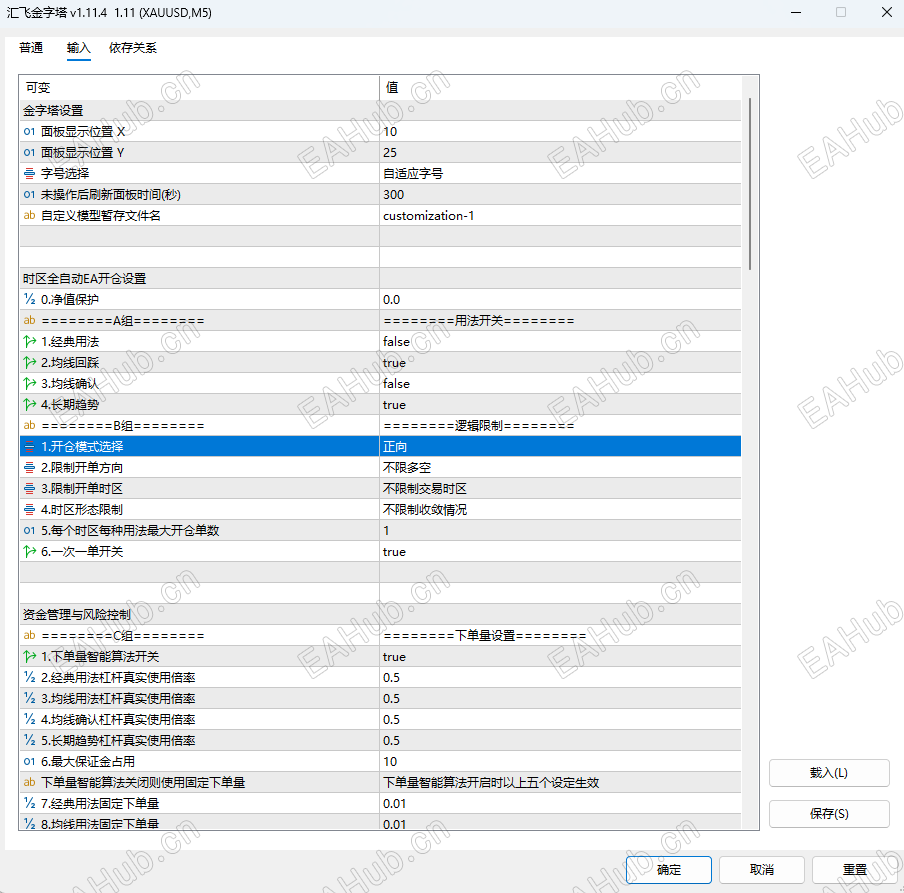Image resolution: width=904 pixels, height=893 pixels.
Task: Toggle 1.经典用法 false value
Action: 560,341
